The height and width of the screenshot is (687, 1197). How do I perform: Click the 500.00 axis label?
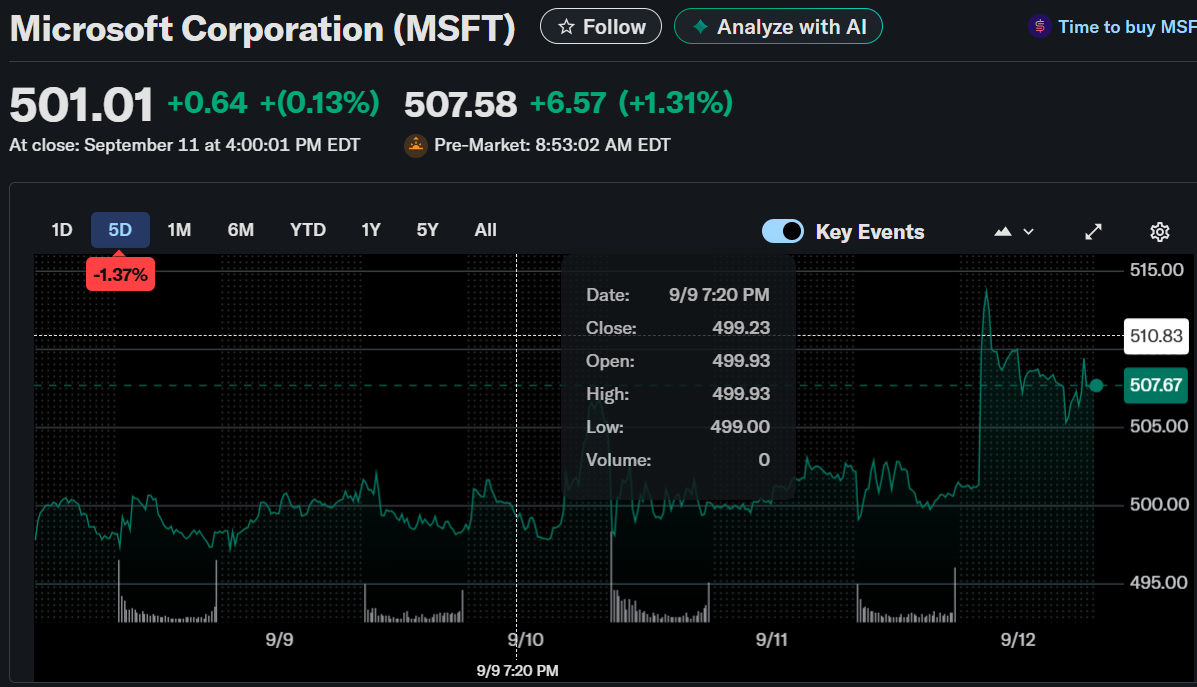click(x=1159, y=504)
